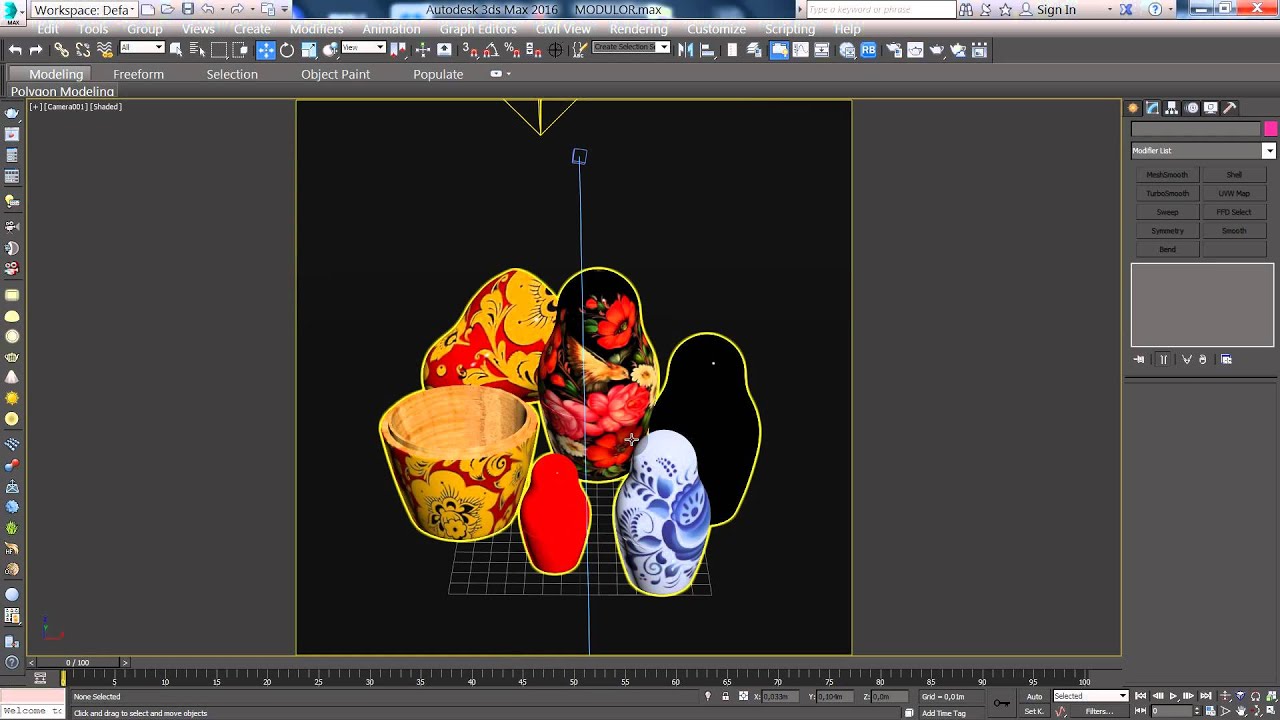Apply the UVW Map modifier button
The height and width of the screenshot is (720, 1280).
pos(1234,194)
